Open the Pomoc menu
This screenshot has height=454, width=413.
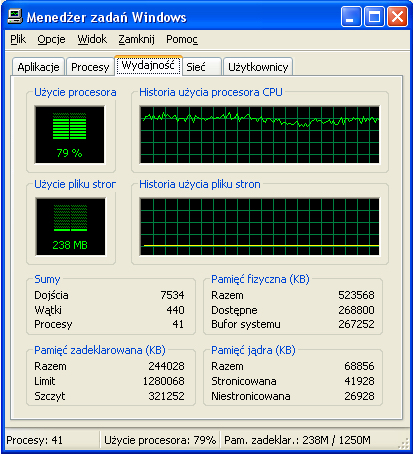182,39
